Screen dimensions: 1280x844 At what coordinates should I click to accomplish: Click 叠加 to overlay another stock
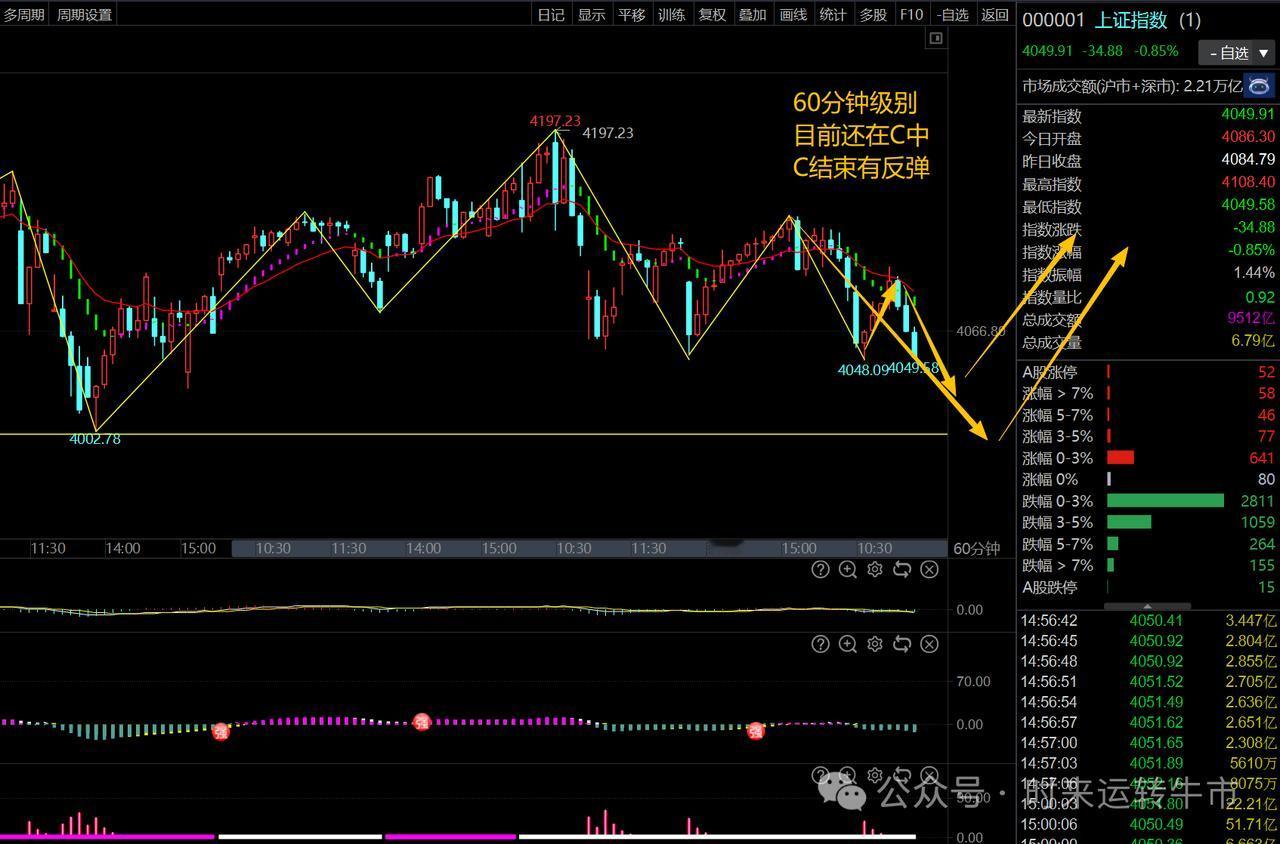coord(752,15)
